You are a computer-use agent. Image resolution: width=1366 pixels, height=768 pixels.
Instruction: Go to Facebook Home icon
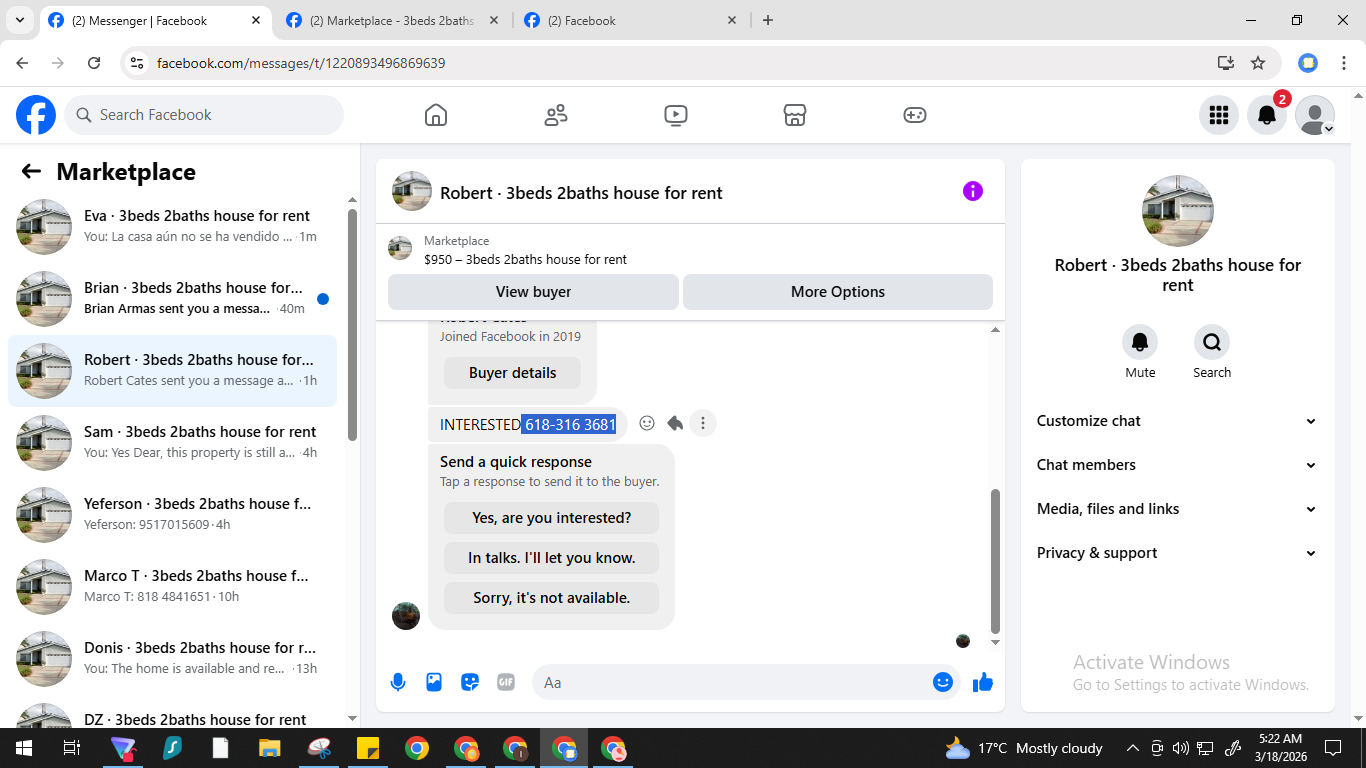(x=436, y=115)
